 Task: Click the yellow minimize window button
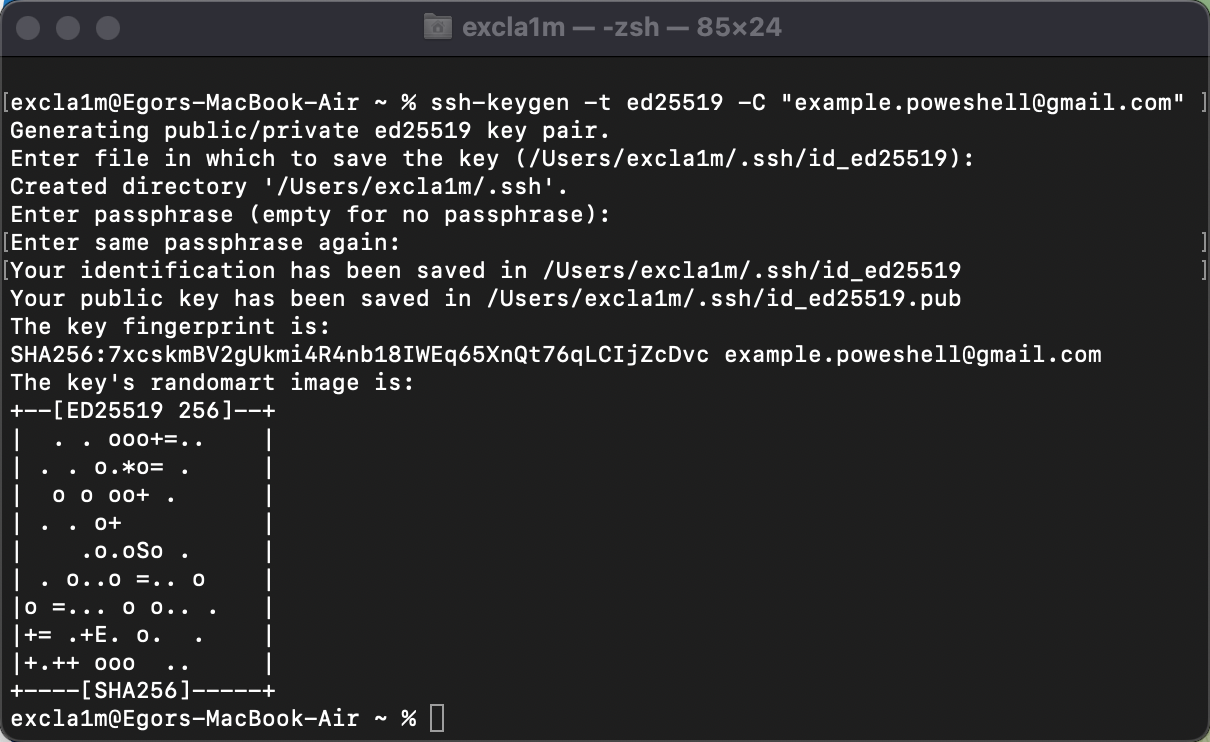(x=68, y=28)
